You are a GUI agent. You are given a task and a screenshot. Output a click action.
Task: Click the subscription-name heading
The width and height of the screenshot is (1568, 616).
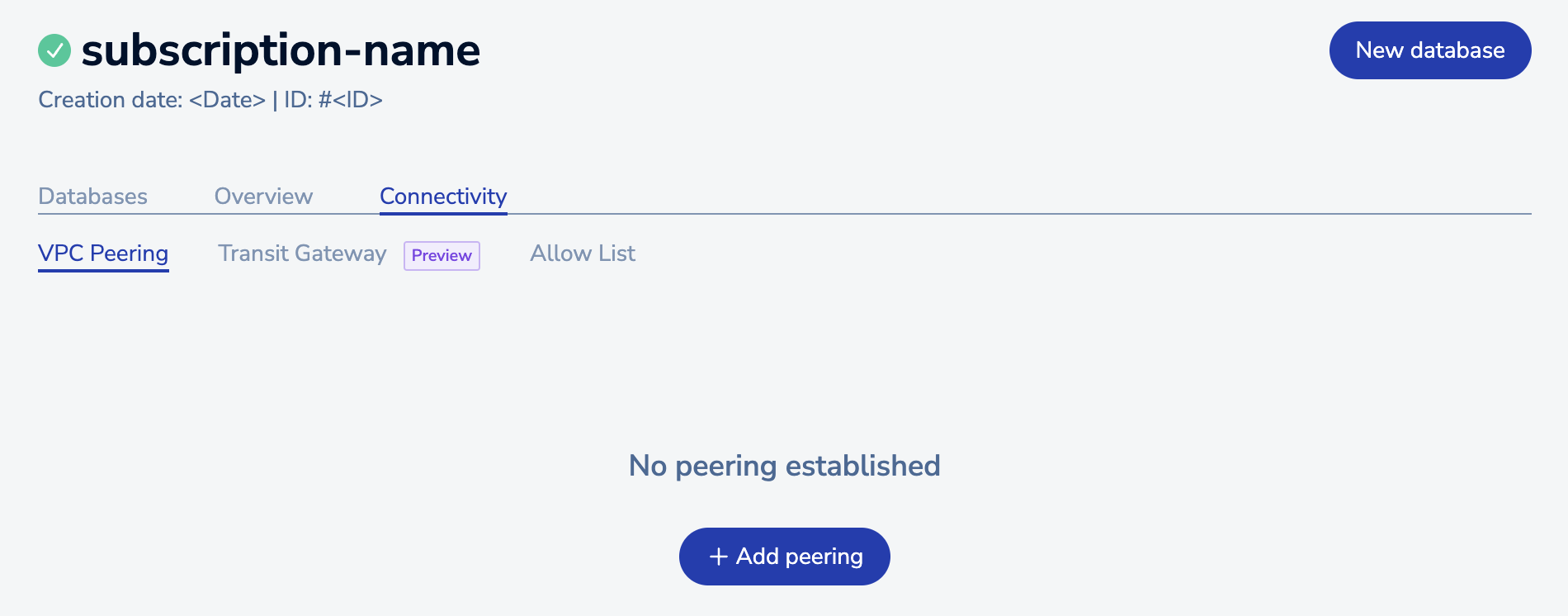[x=281, y=50]
